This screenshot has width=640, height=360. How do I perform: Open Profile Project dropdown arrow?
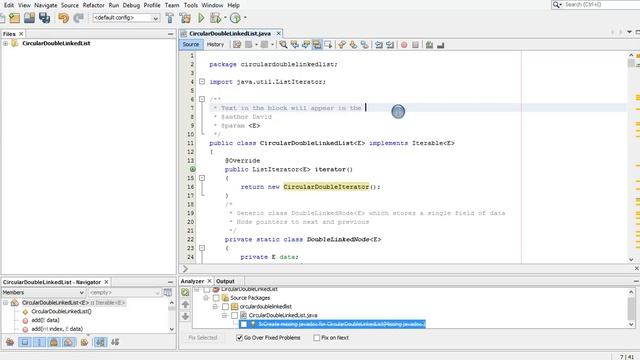click(245, 18)
